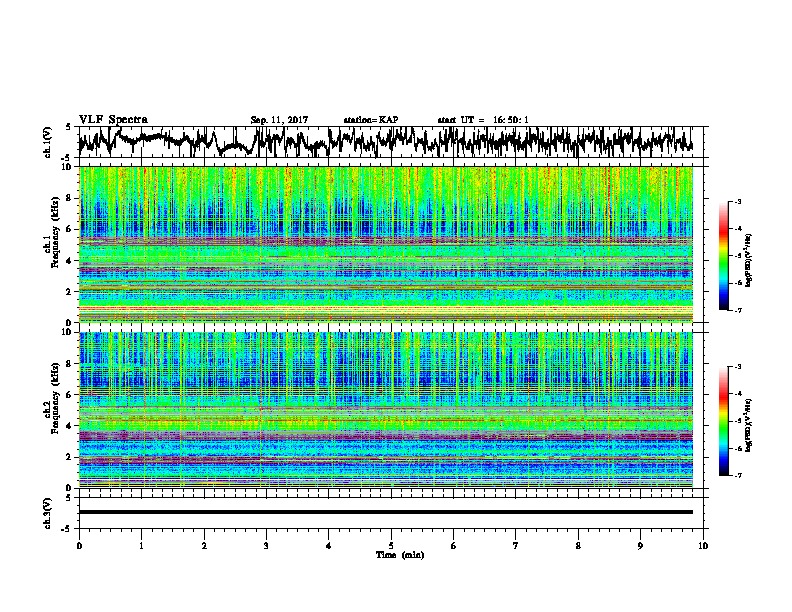792x612 pixels.
Task: Click the 'ch.3(V)' axis label
Action: 48,513
